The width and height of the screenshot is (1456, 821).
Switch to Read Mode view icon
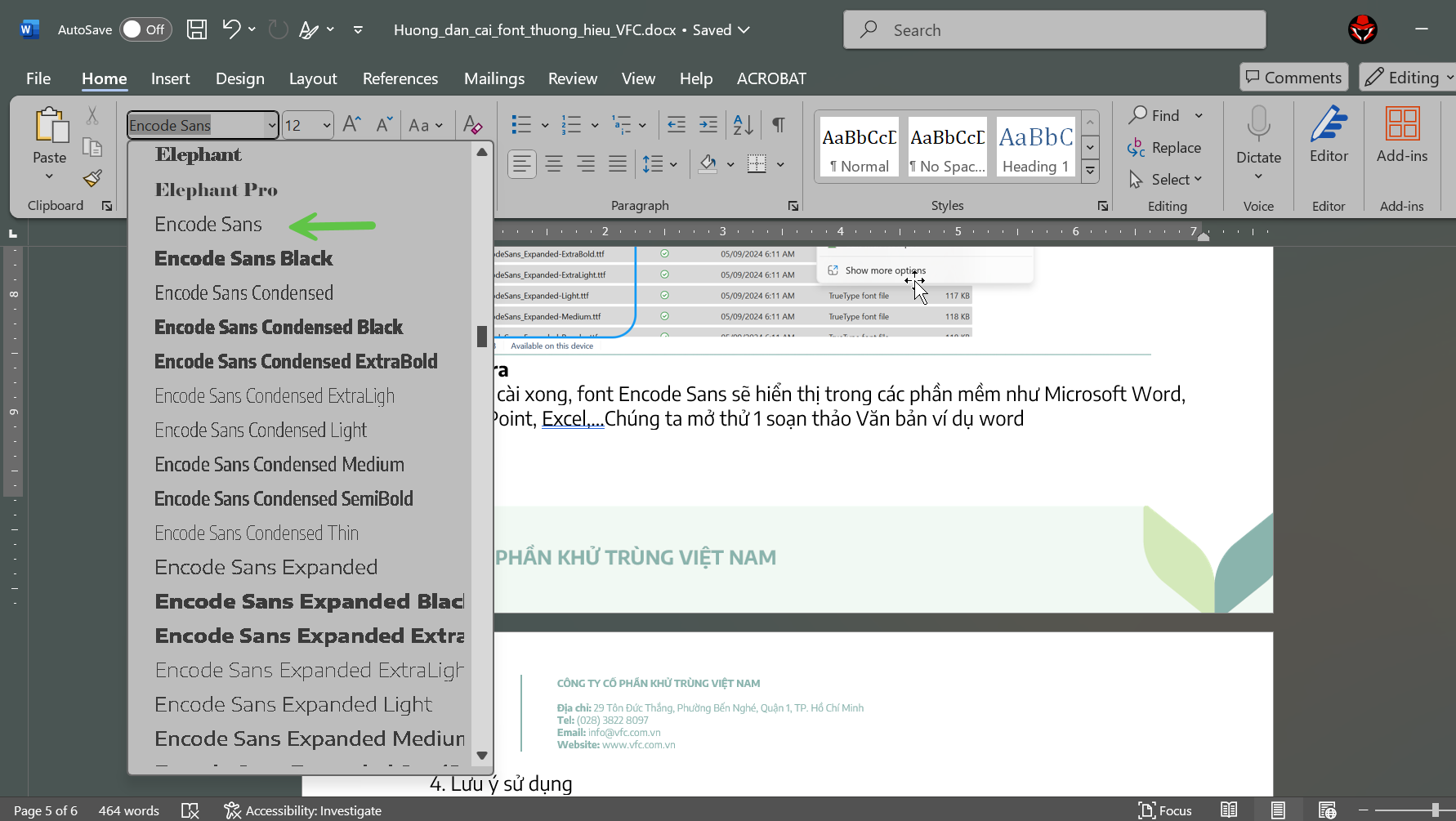(x=1229, y=810)
